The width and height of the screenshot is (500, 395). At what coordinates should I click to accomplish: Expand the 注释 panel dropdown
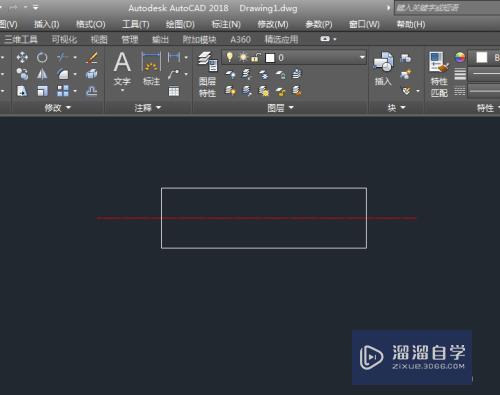[x=148, y=107]
